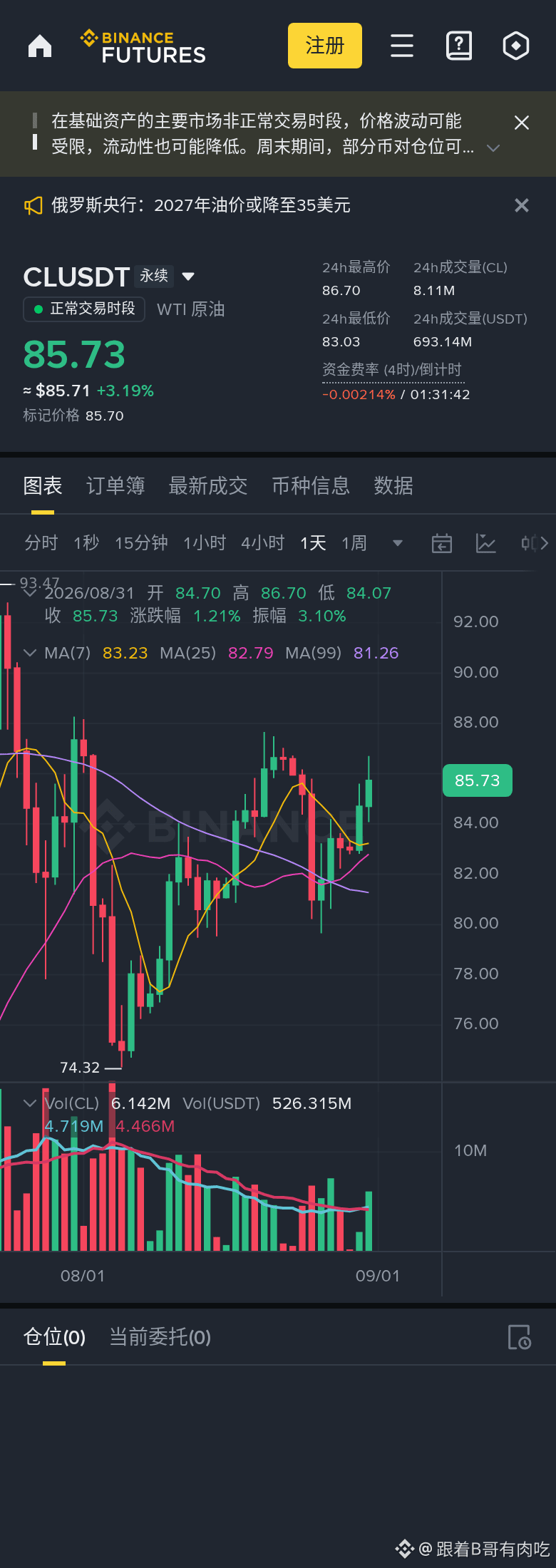The image size is (556, 1568).
Task: Click the 标记价格 85.70 text
Action: pyautogui.click(x=73, y=416)
